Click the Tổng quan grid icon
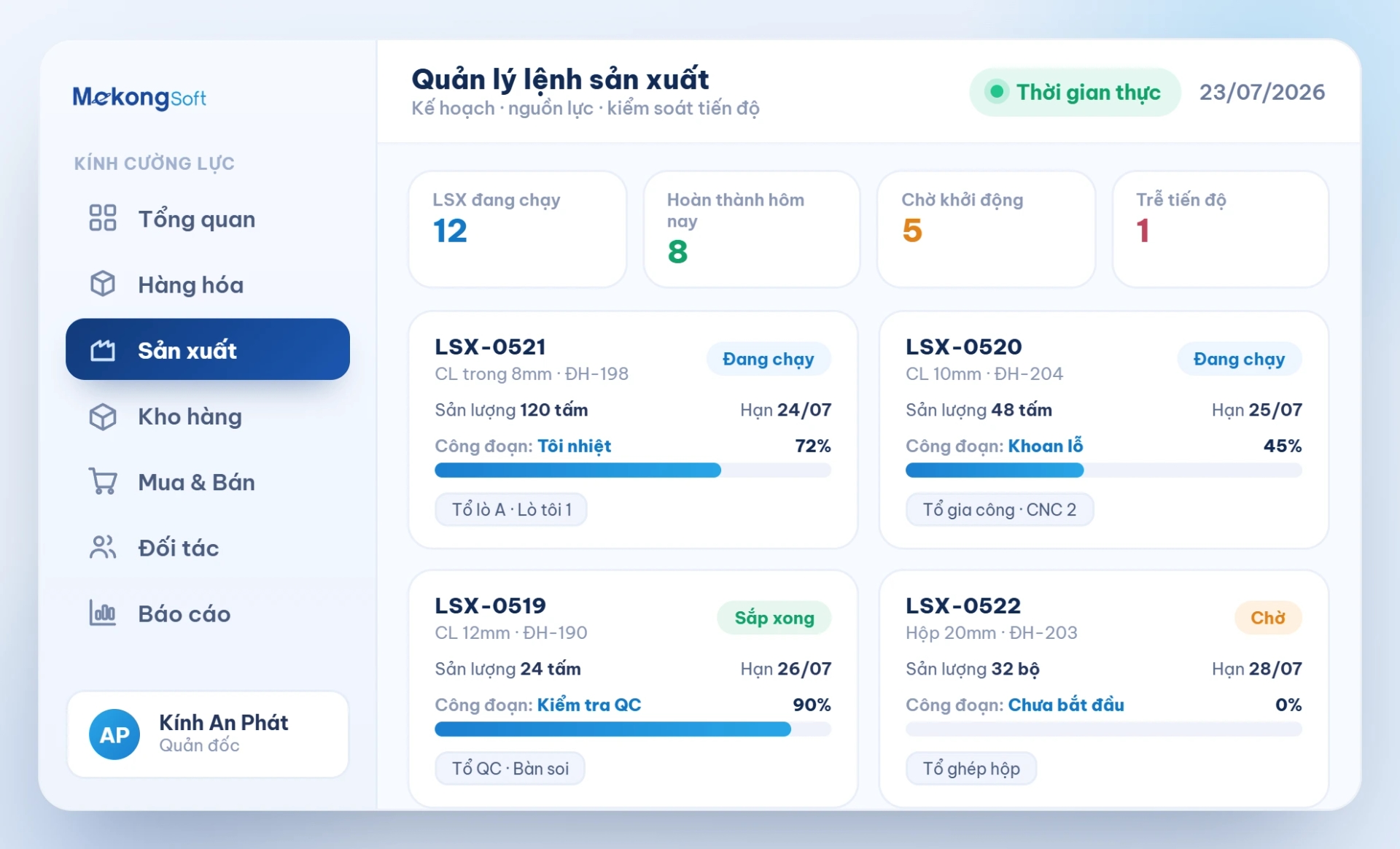 (x=103, y=218)
